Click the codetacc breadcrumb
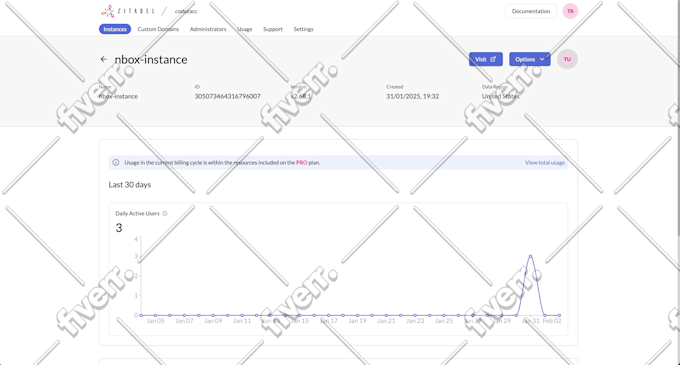Screen dimensions: 680x365 coord(186,11)
